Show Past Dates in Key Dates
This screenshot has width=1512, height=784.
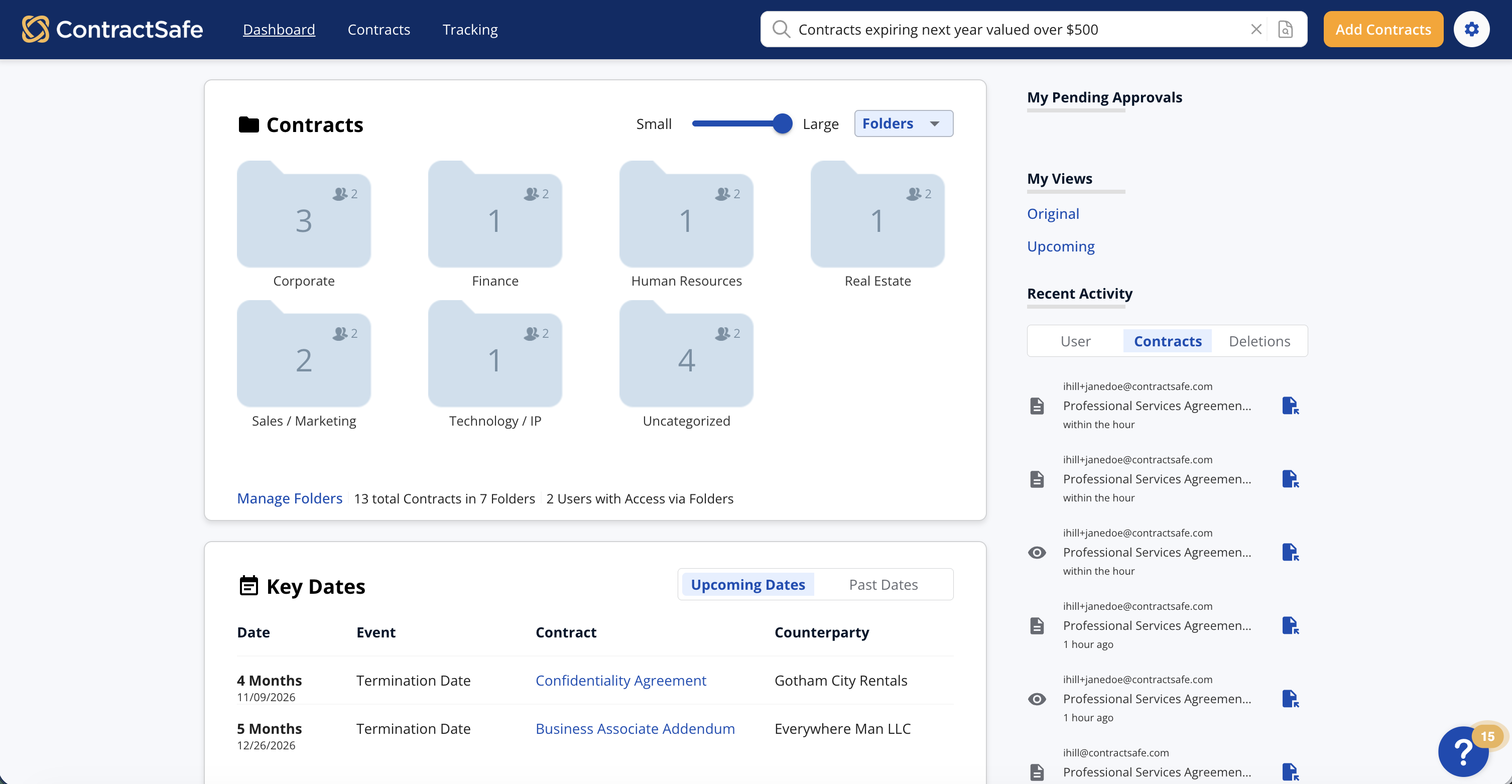tap(884, 584)
